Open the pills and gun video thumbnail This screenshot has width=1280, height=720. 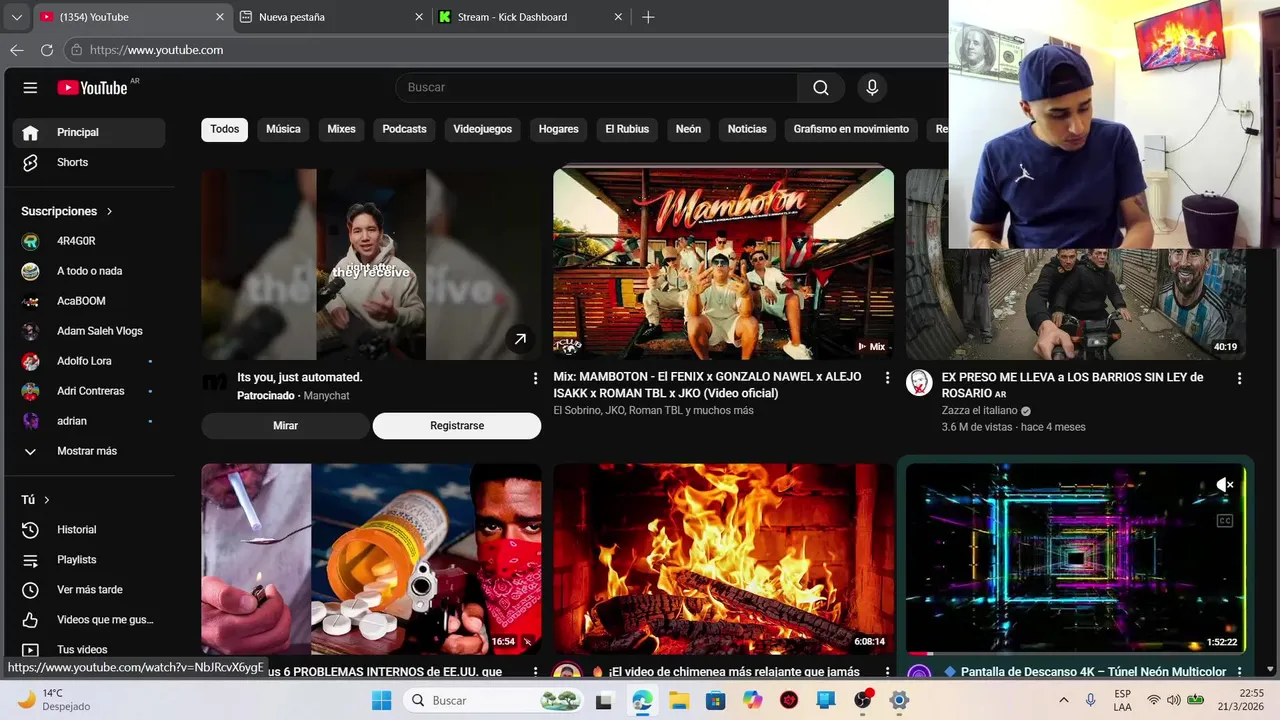pos(371,559)
